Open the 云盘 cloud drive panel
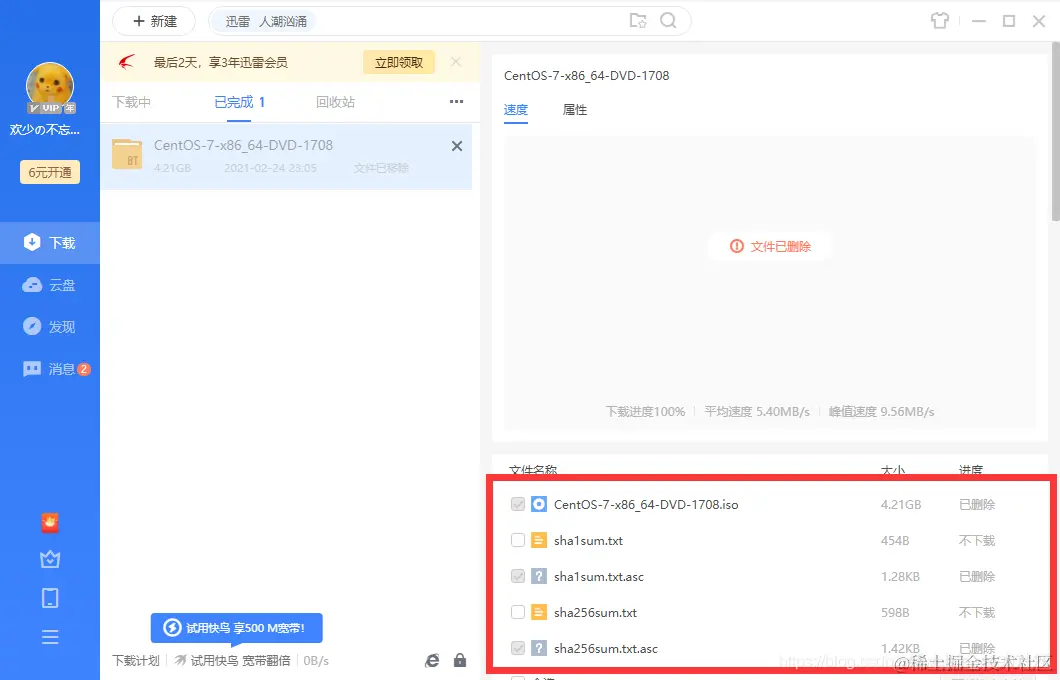Screen dimensions: 1060x680 pos(50,284)
